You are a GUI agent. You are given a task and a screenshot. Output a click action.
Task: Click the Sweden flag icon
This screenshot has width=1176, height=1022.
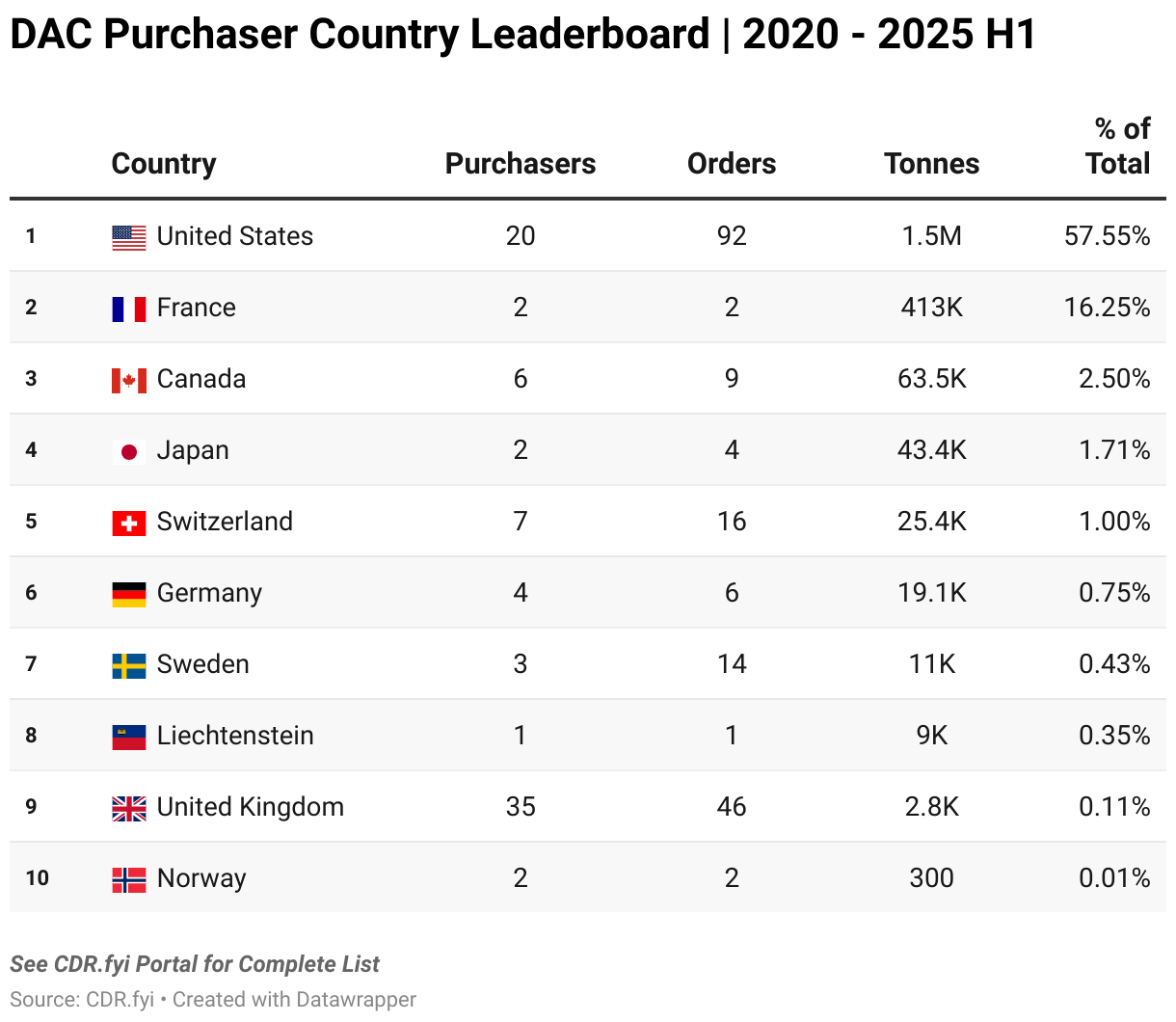[129, 665]
